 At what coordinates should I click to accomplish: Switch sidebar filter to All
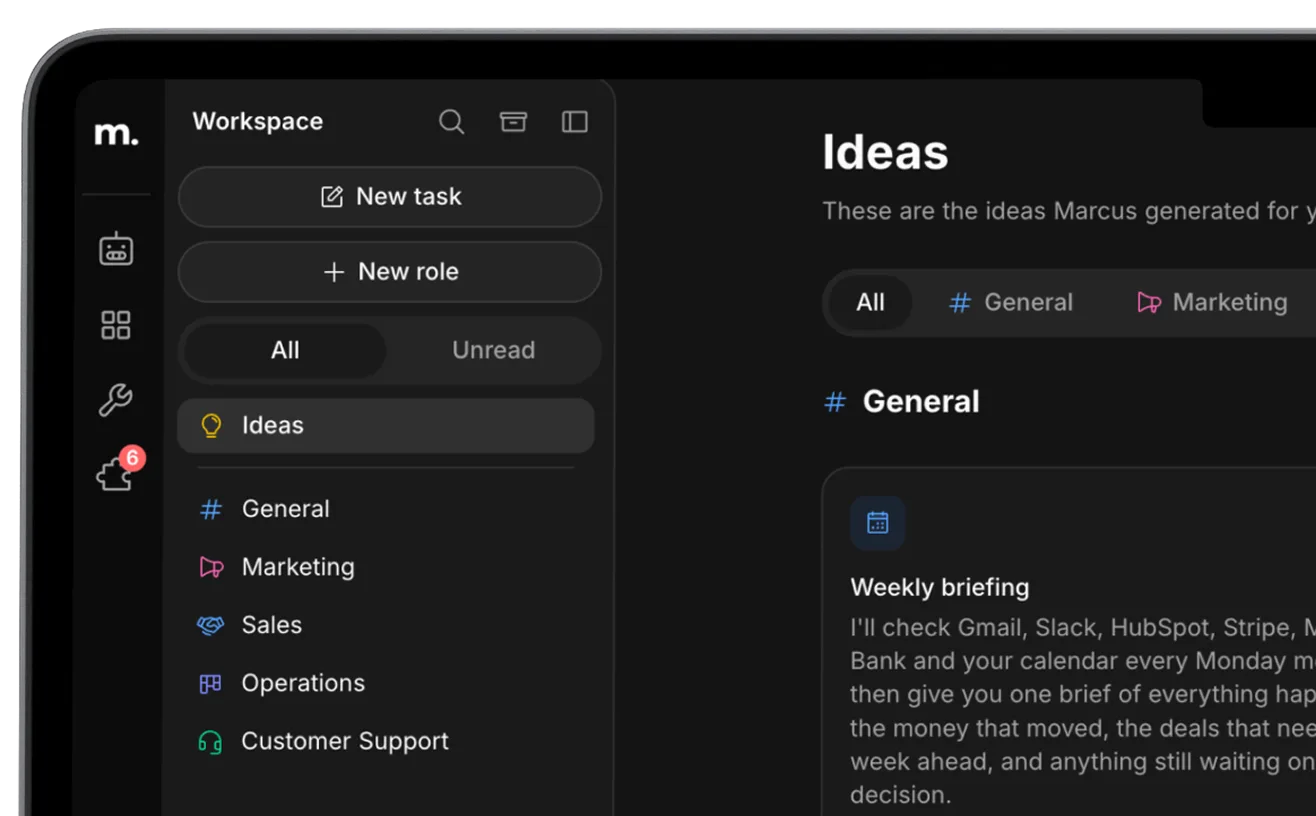pyautogui.click(x=285, y=350)
